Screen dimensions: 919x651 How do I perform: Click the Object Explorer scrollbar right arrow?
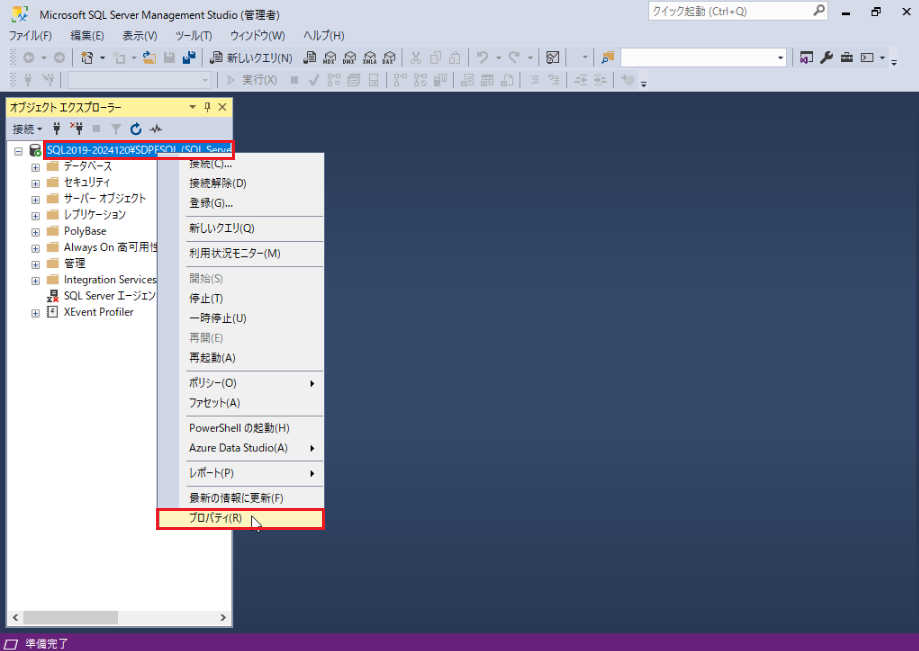click(x=223, y=618)
